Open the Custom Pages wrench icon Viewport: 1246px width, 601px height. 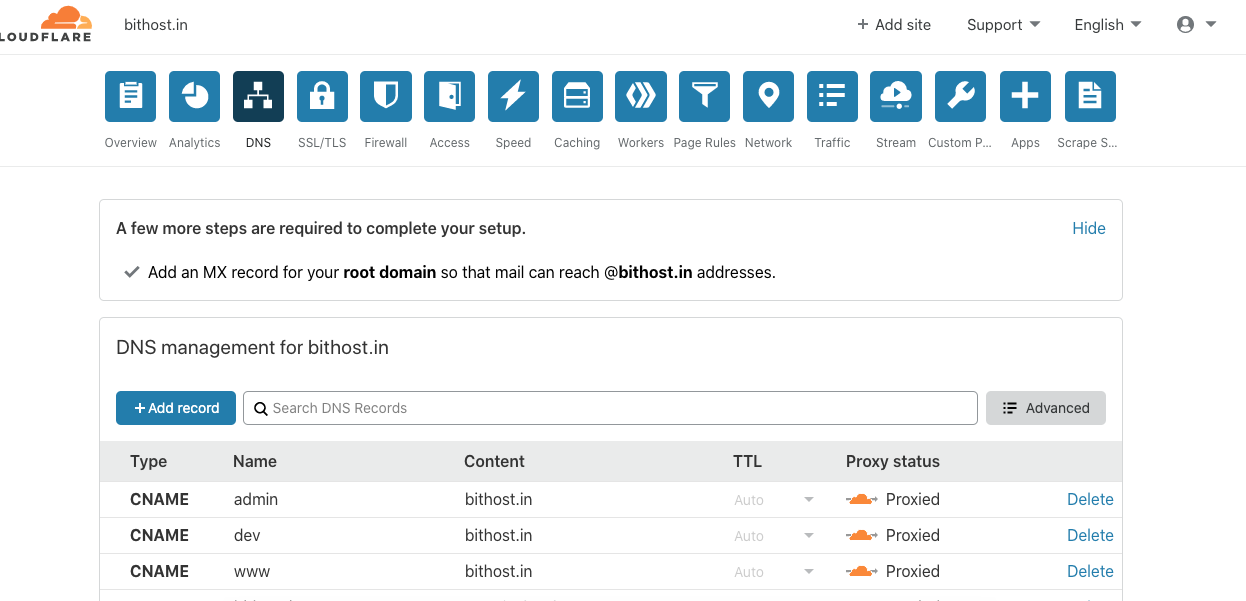pos(960,96)
